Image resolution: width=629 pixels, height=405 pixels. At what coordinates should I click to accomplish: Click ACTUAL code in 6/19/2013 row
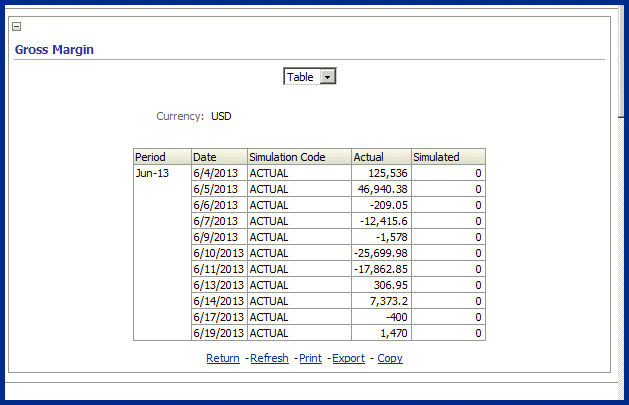(299, 333)
